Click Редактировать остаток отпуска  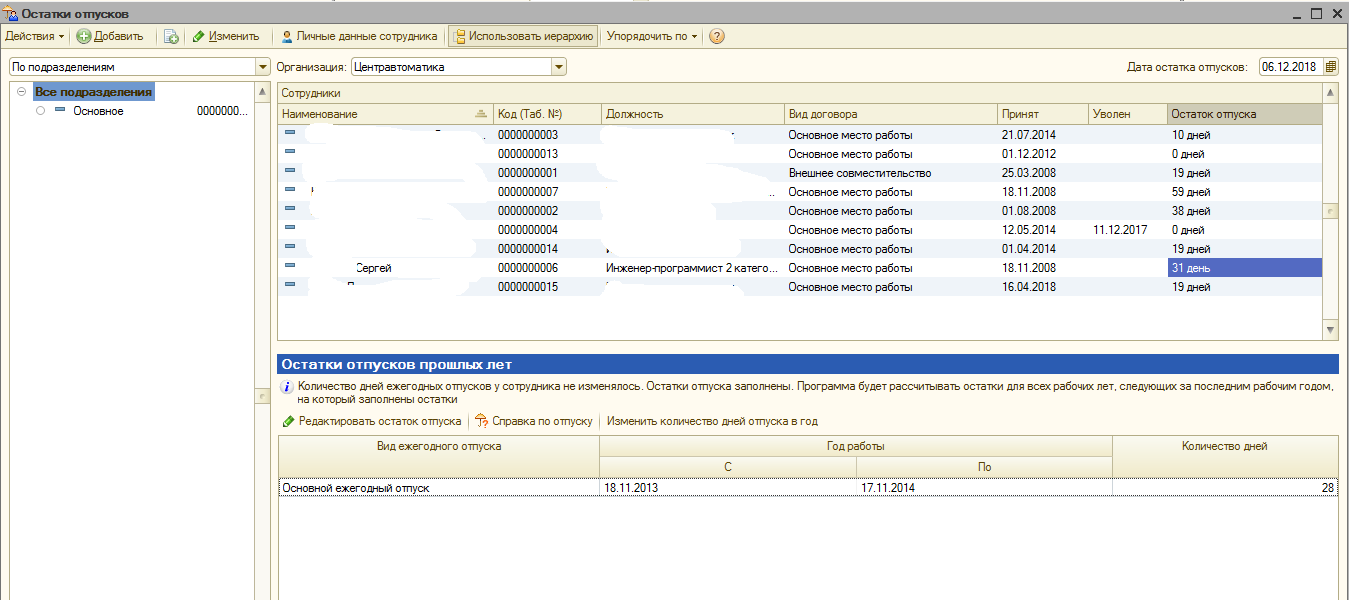tap(371, 421)
